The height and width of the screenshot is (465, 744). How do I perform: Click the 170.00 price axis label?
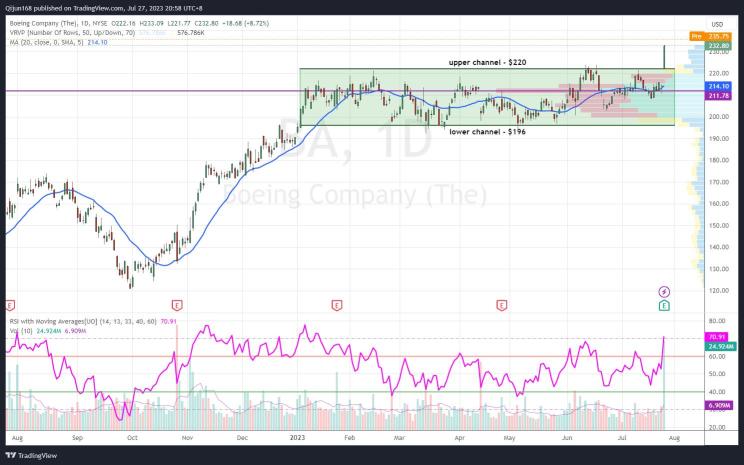tap(718, 182)
